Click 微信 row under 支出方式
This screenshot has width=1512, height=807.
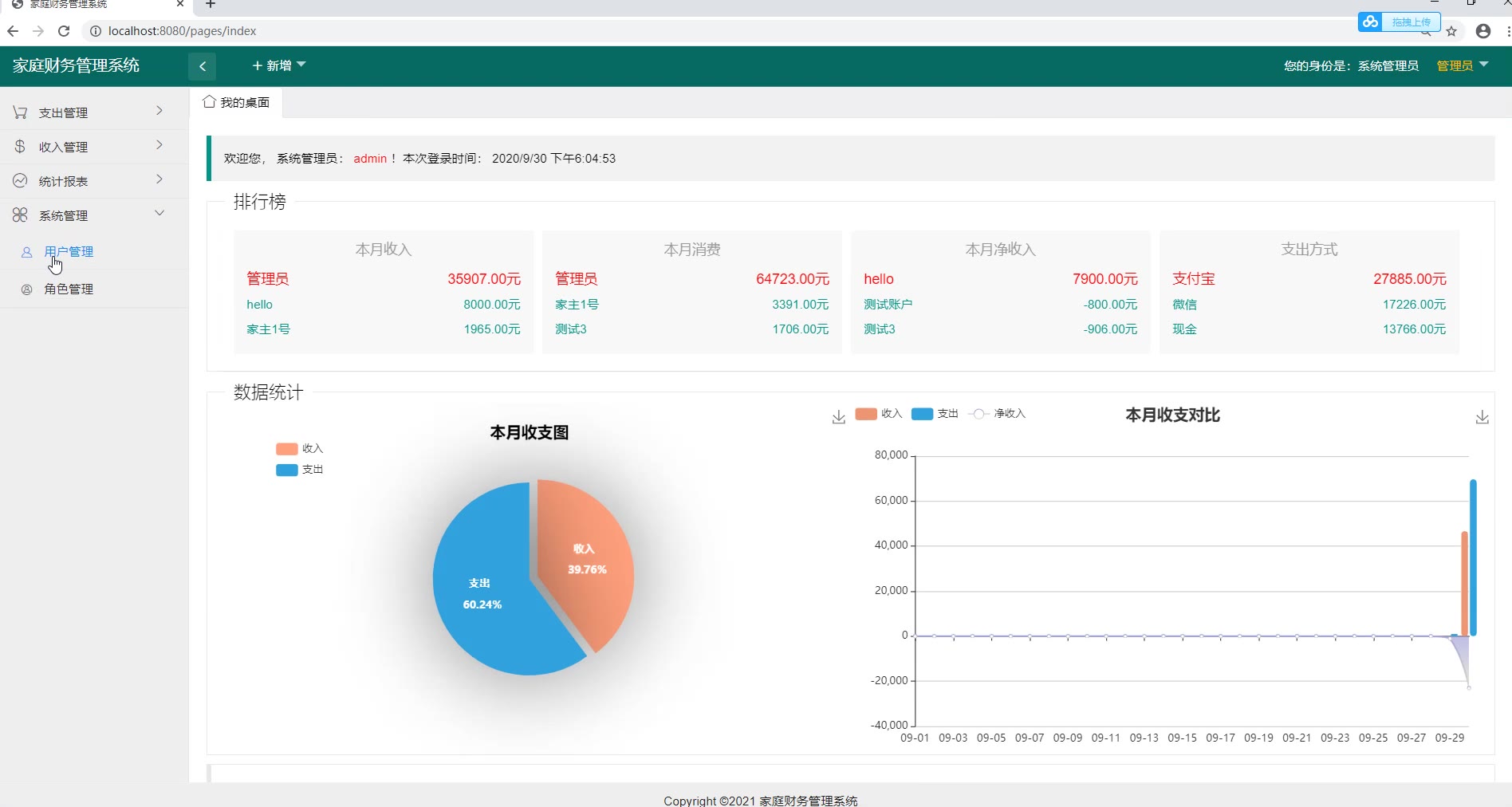click(1309, 305)
